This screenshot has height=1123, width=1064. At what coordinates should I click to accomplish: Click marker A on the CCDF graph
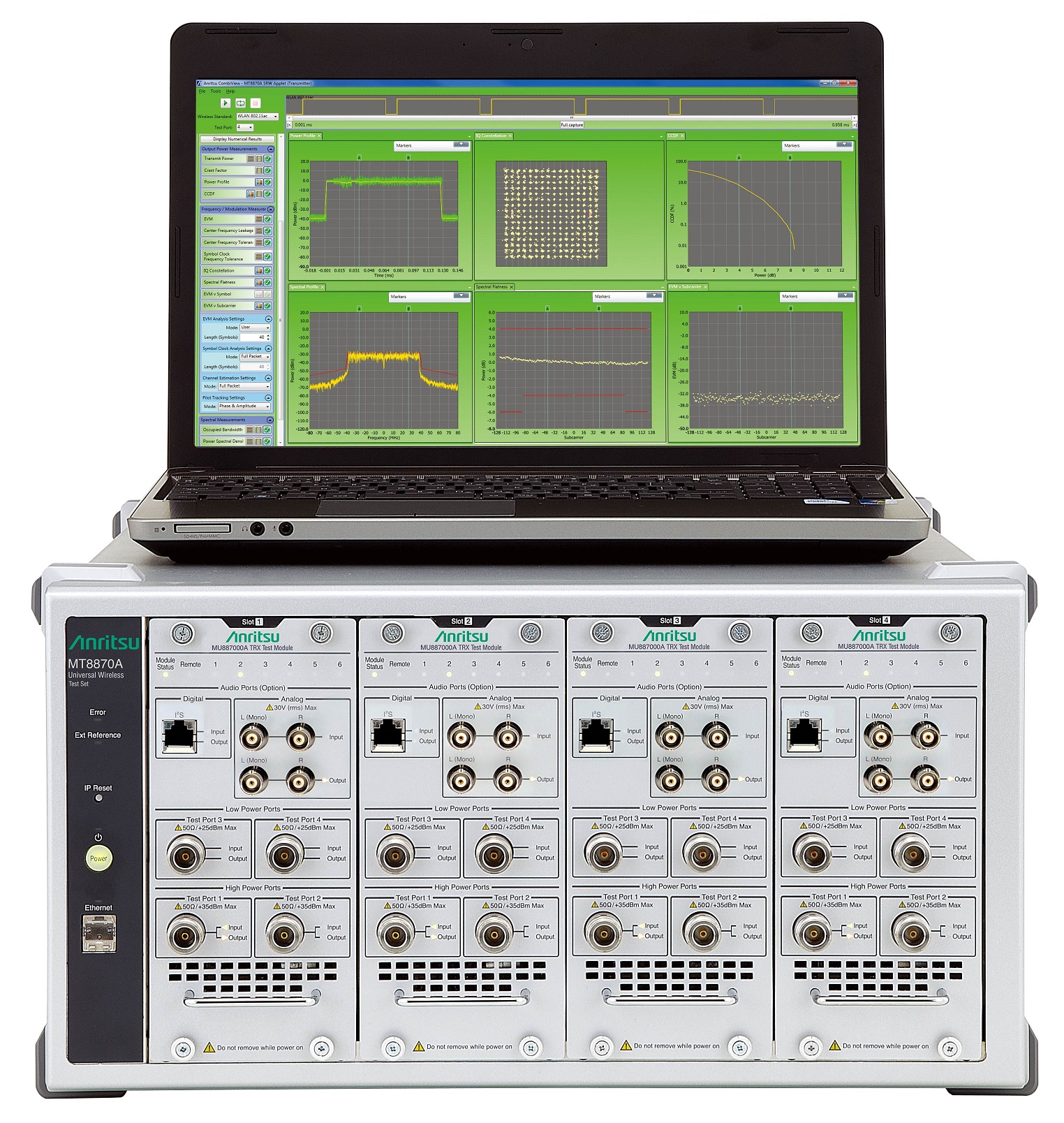coord(739,158)
